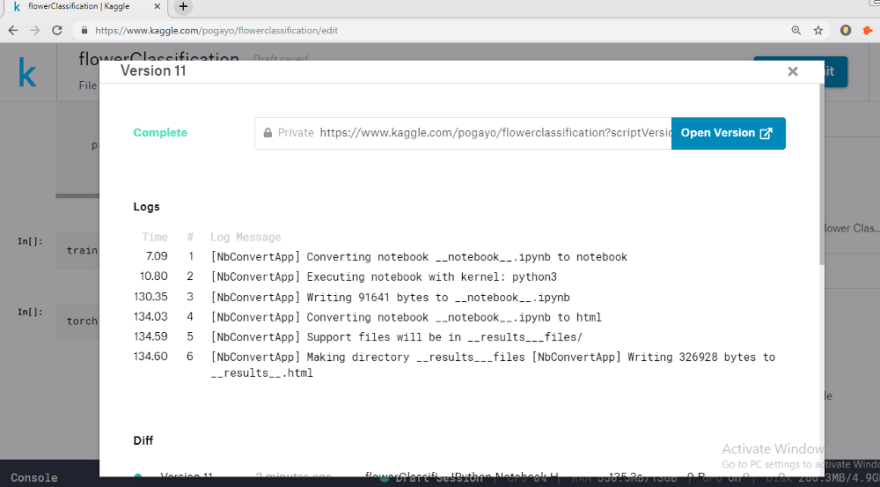Go back with browser back arrow
Image resolution: width=880 pixels, height=487 pixels.
coord(13,30)
